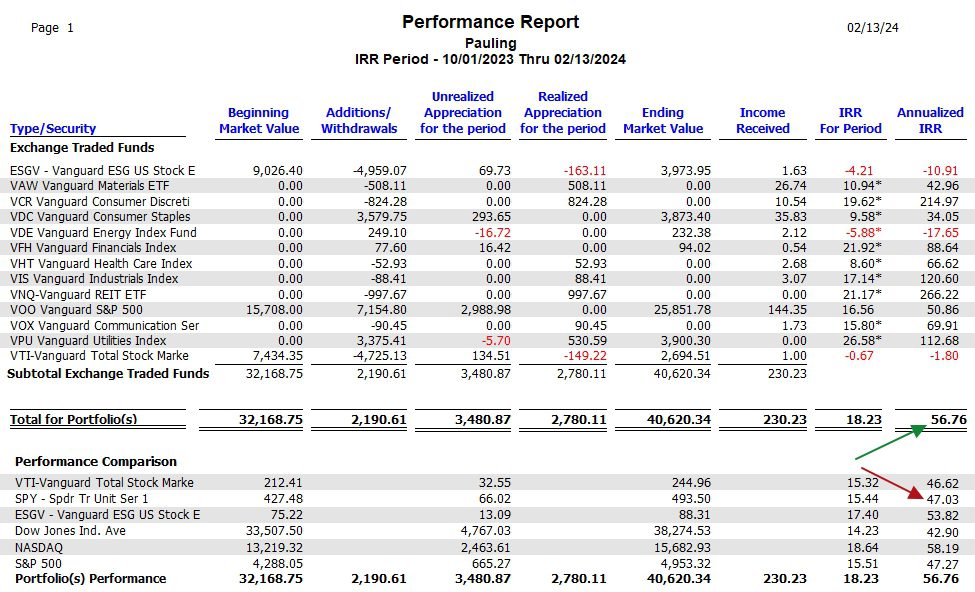Click VDC additions value 3,579.75
Screen dimensions: 975x592
[382, 217]
